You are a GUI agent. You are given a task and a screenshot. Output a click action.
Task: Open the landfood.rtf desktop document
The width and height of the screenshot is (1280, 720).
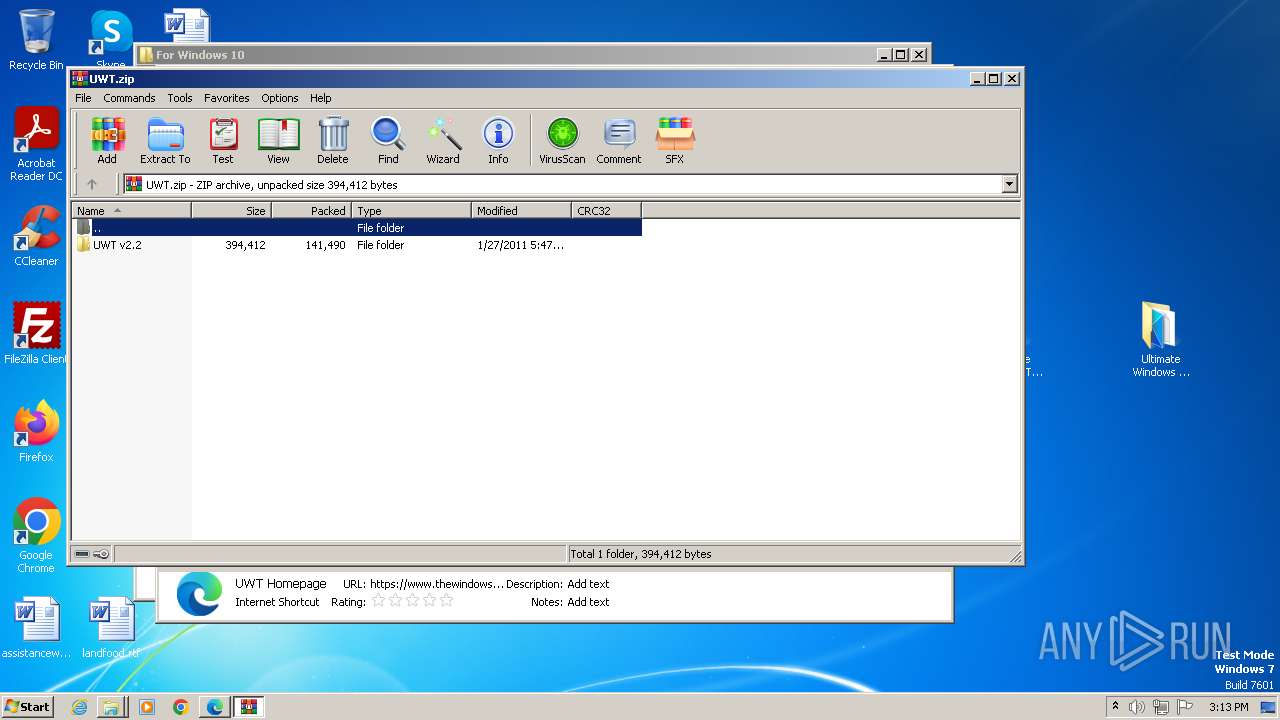[x=111, y=628]
